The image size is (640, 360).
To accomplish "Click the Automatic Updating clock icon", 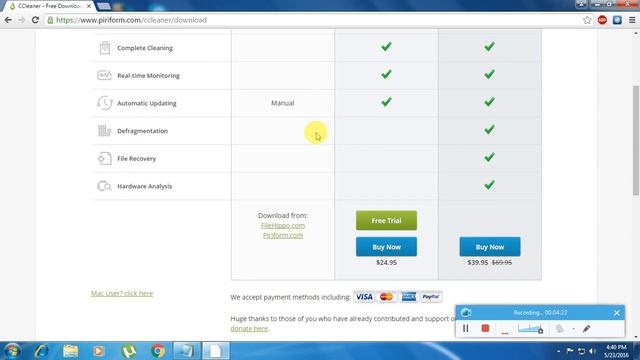I will pos(104,103).
